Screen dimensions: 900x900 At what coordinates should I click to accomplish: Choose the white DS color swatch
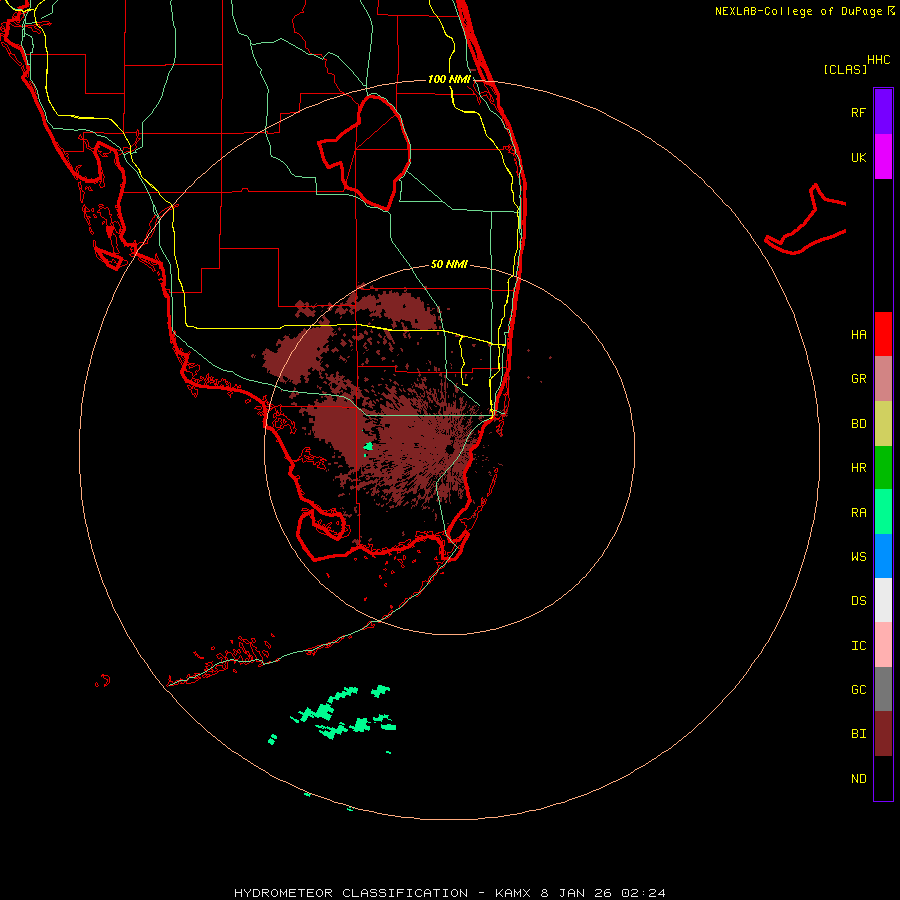click(x=883, y=600)
